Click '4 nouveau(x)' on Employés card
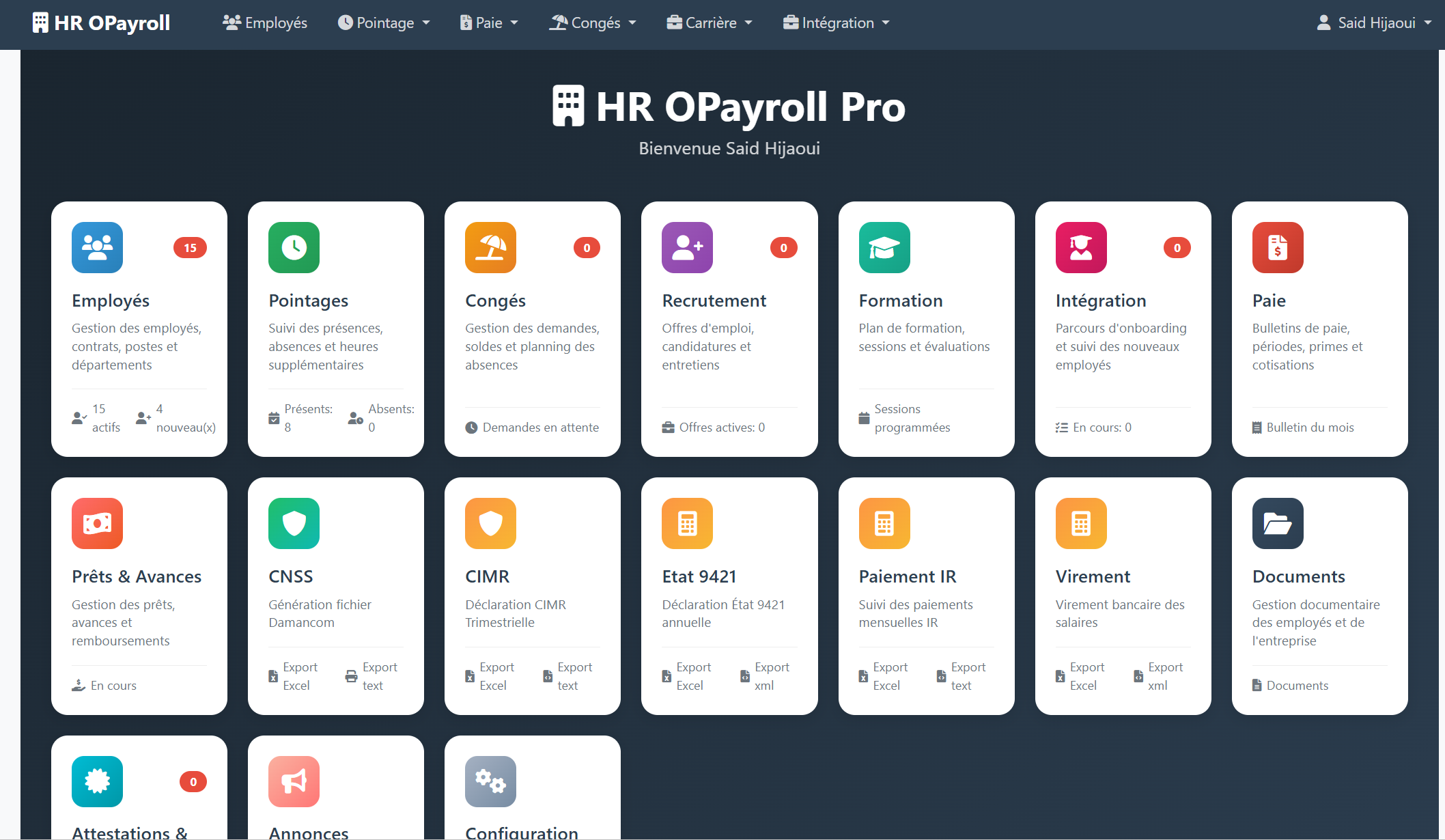1445x840 pixels. tap(176, 418)
